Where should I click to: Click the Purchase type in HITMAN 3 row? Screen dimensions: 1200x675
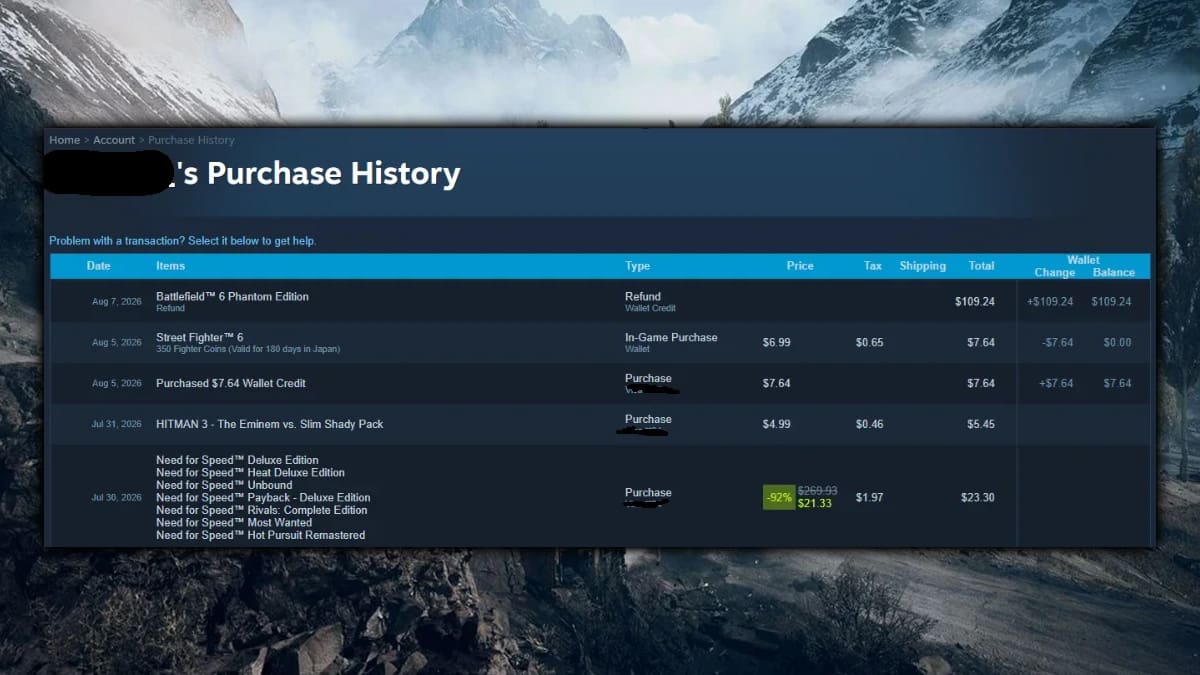[x=648, y=419]
